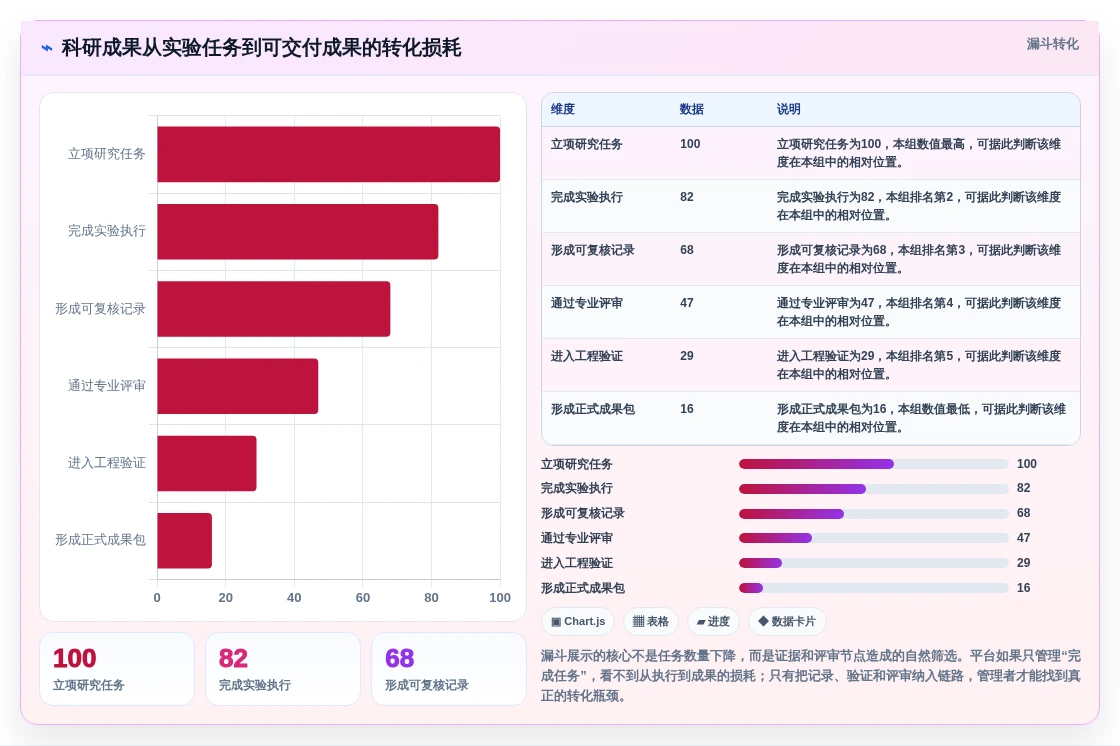Click the 立项研究任务 progress bar showing 100

coord(874,464)
